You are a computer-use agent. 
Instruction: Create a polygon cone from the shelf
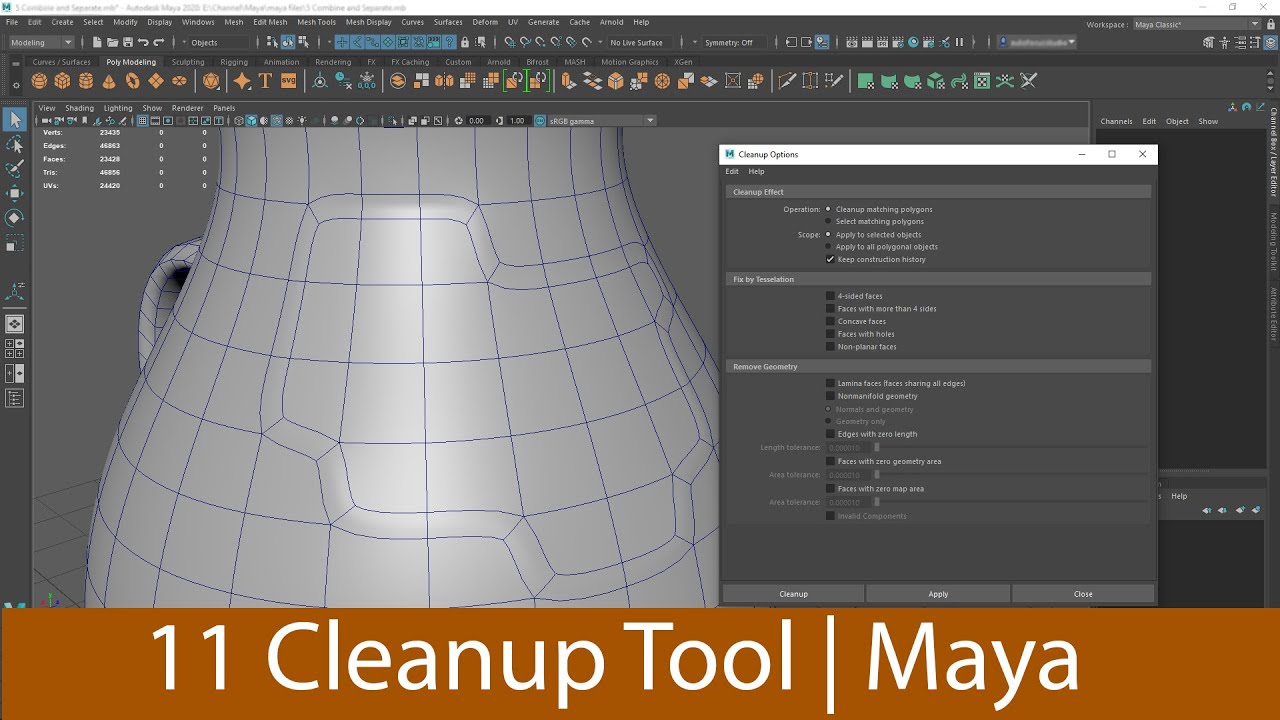pyautogui.click(x=109, y=81)
